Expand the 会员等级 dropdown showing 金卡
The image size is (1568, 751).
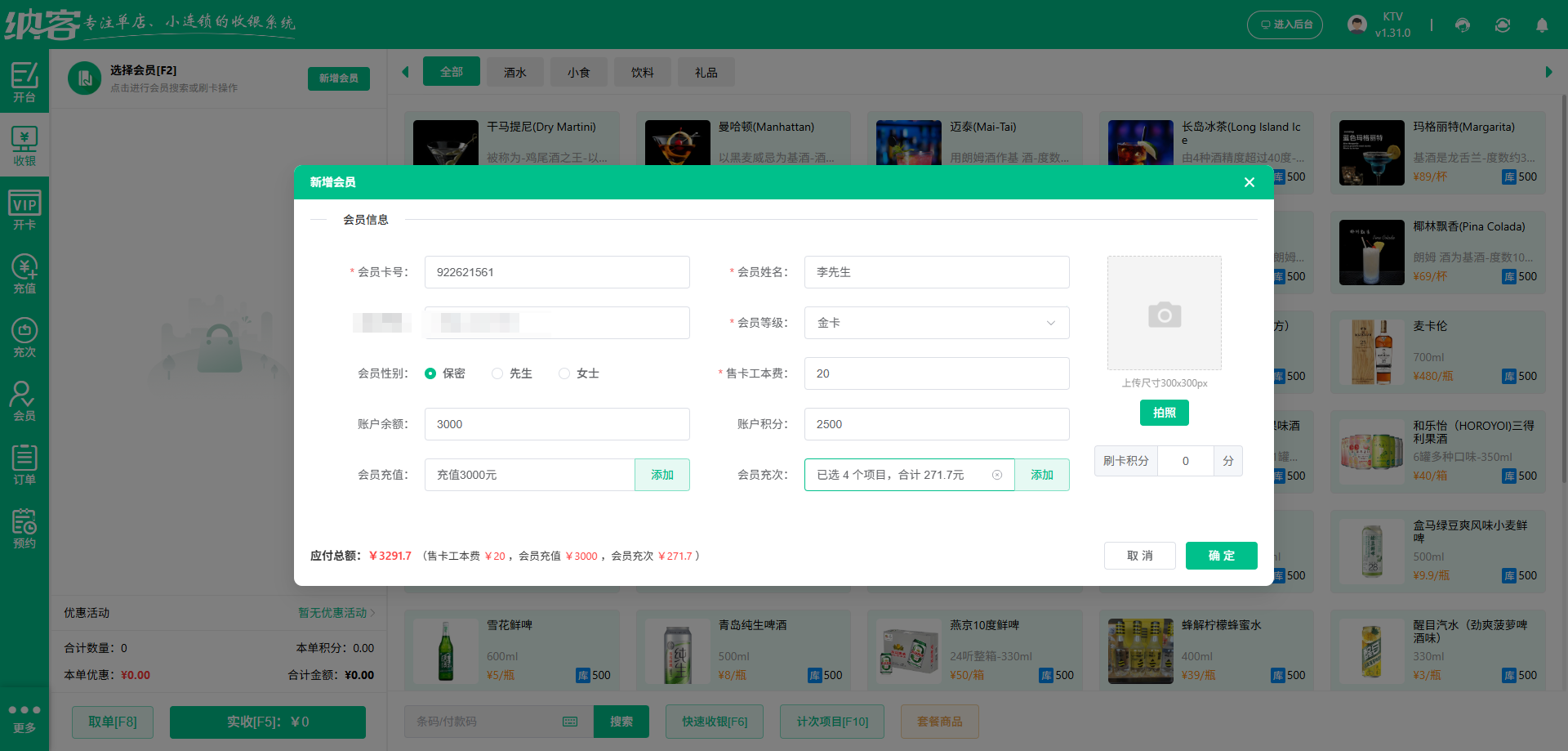pos(936,323)
